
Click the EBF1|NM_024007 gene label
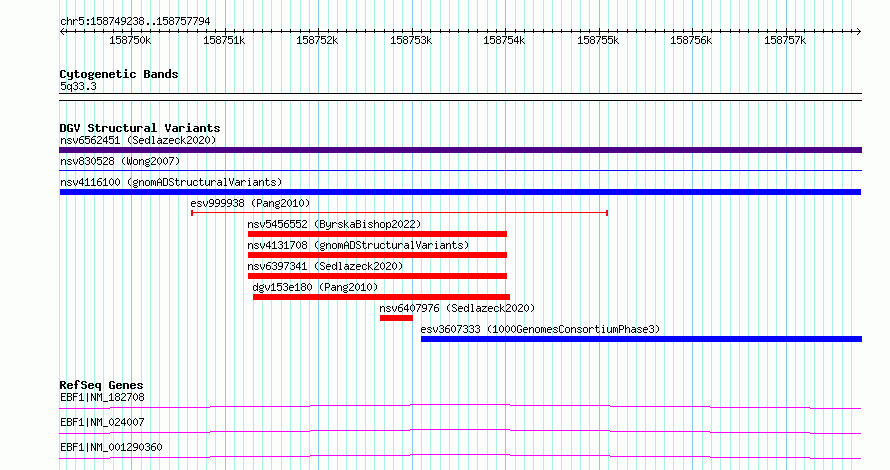[102, 422]
